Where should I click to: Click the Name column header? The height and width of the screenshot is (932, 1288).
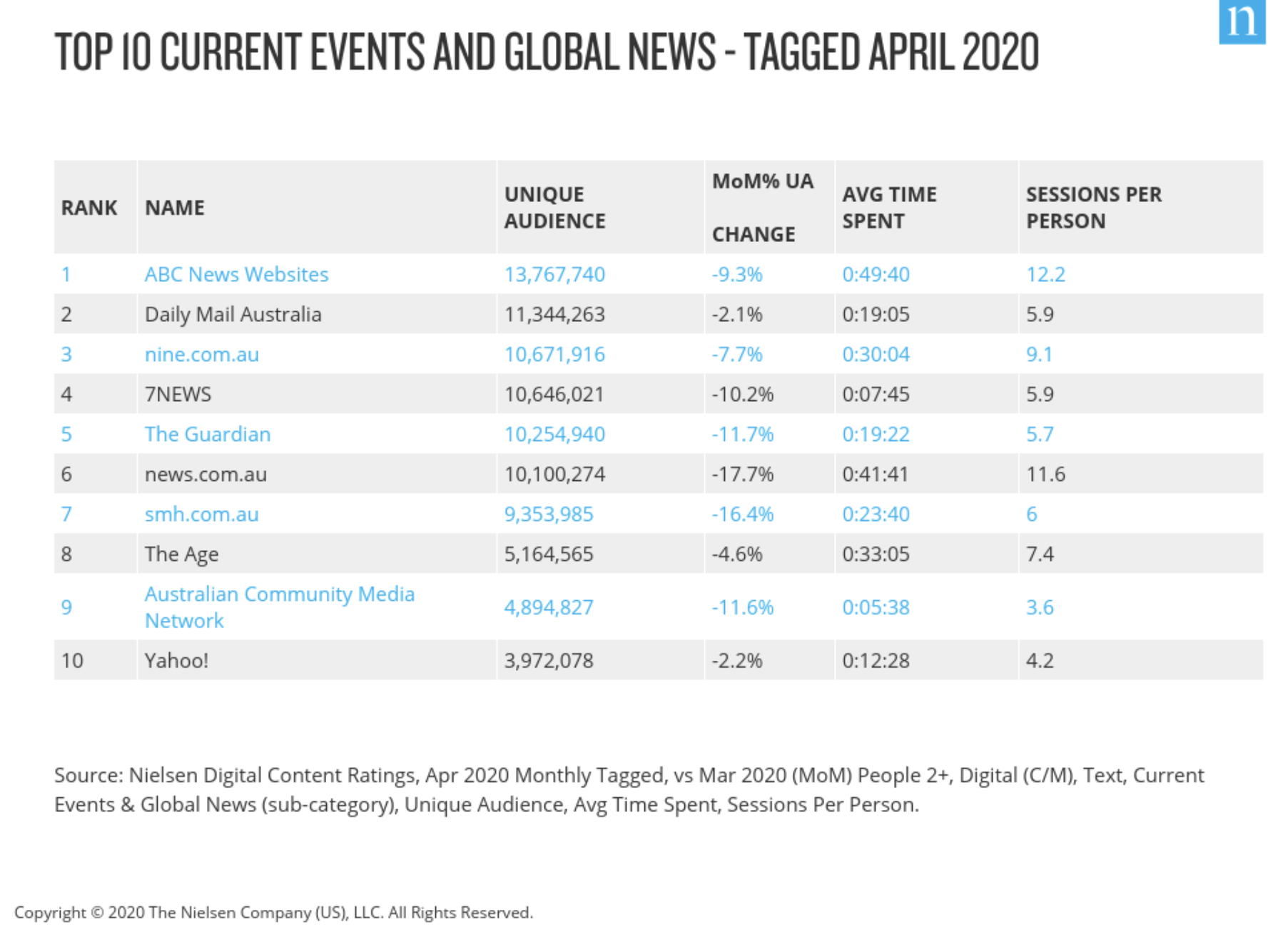(175, 208)
